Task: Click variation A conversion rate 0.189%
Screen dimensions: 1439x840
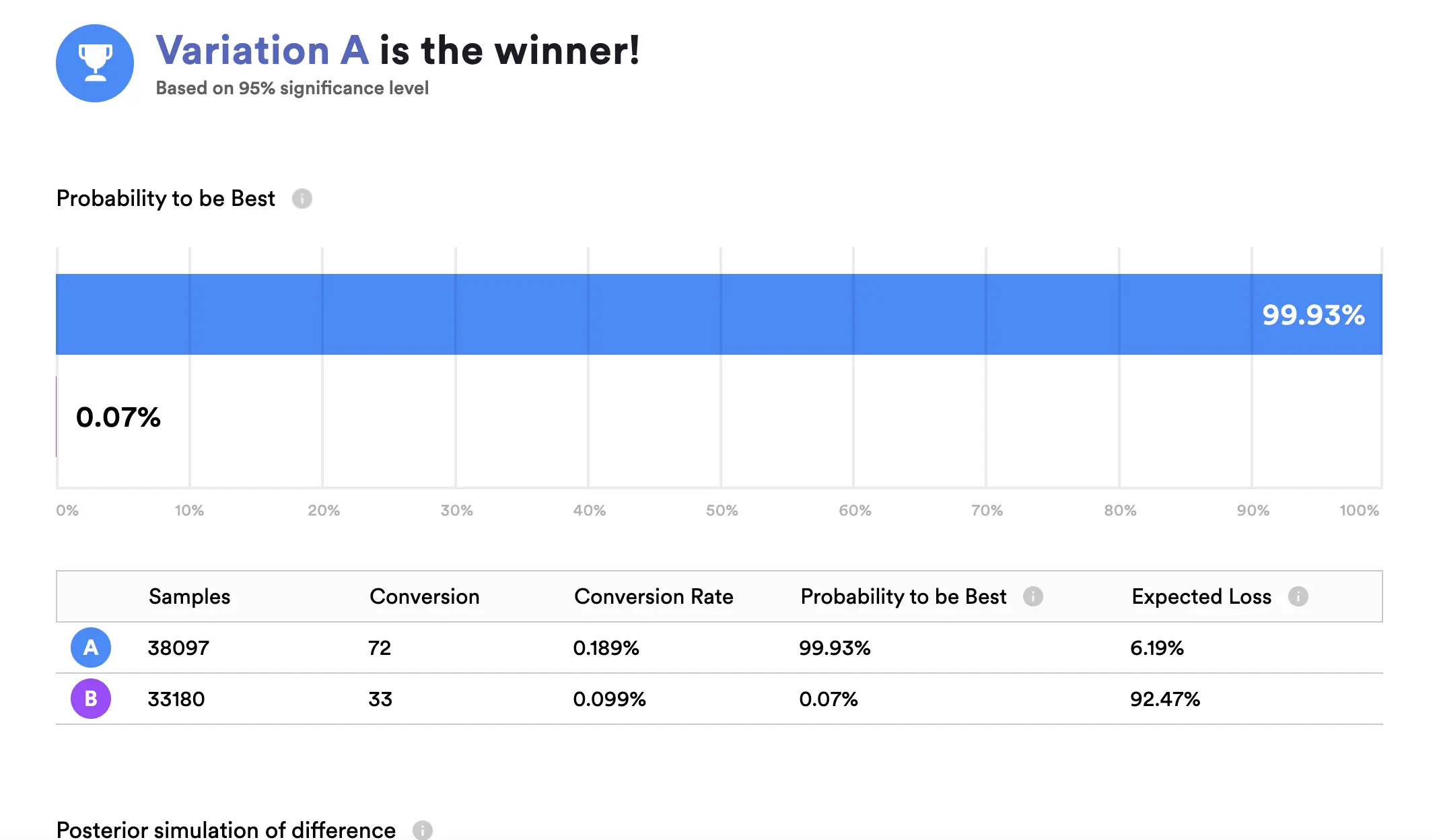Action: click(x=606, y=648)
